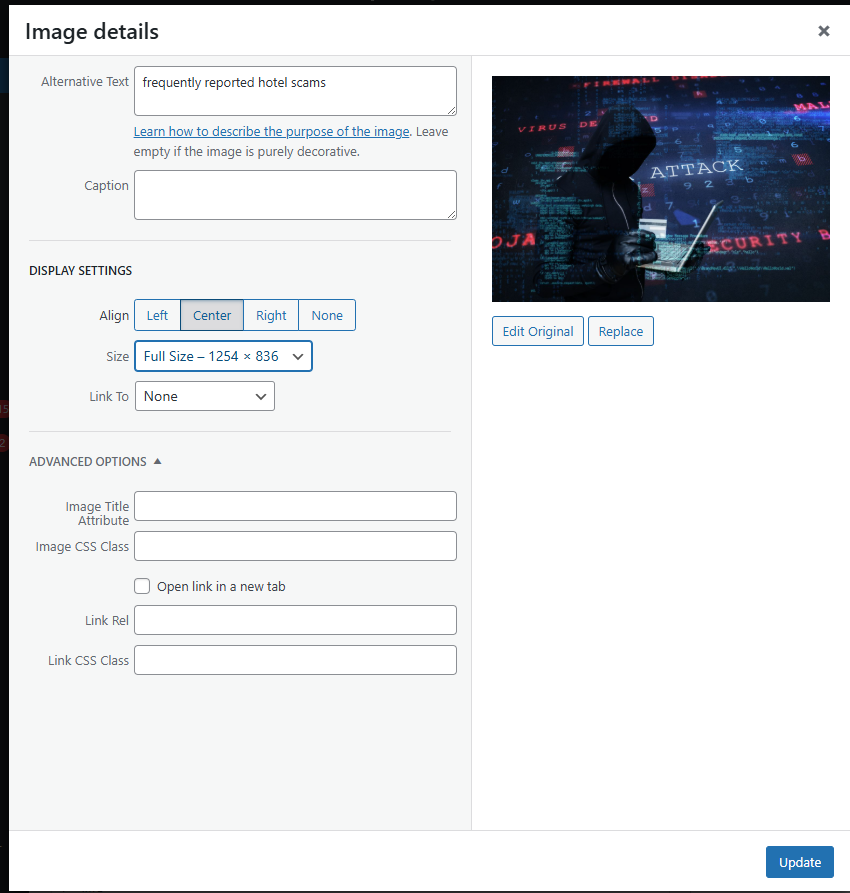The image size is (850, 893).
Task: Open the Size dropdown
Action: 223,356
